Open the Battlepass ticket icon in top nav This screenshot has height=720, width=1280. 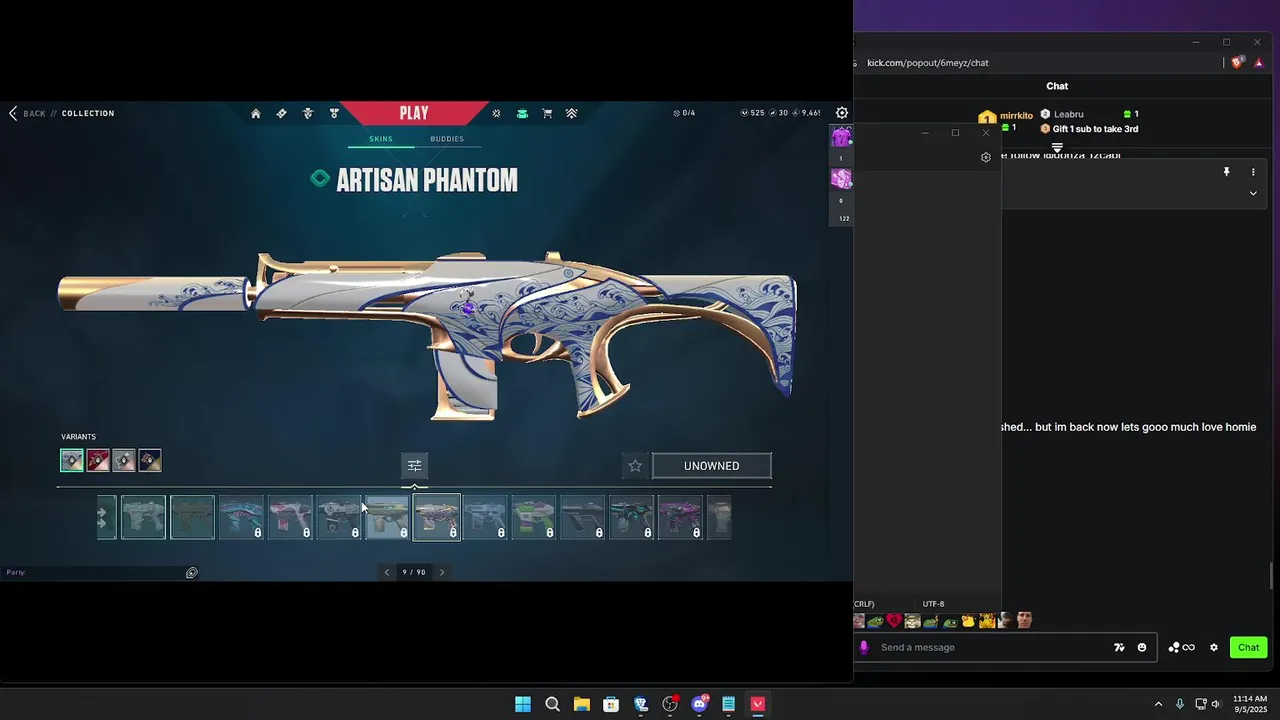(x=282, y=113)
